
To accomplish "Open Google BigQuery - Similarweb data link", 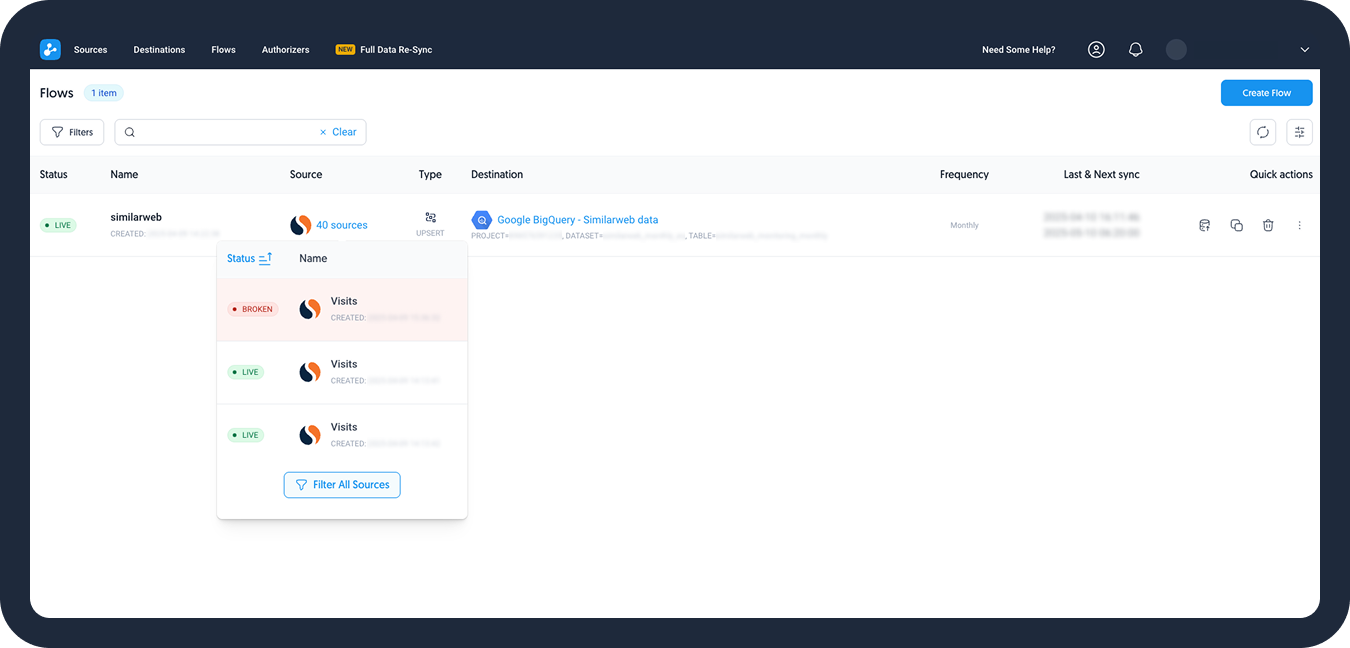I will (x=578, y=220).
